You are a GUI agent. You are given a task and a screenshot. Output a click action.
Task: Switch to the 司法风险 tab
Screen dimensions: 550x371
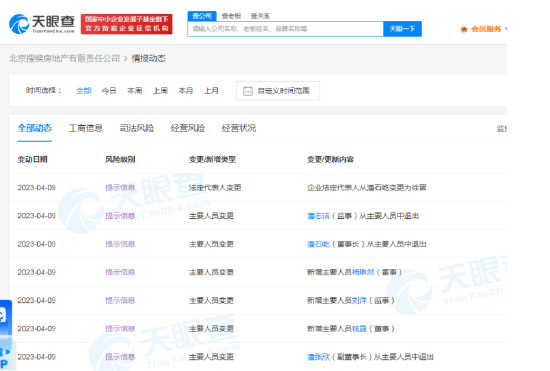(137, 128)
